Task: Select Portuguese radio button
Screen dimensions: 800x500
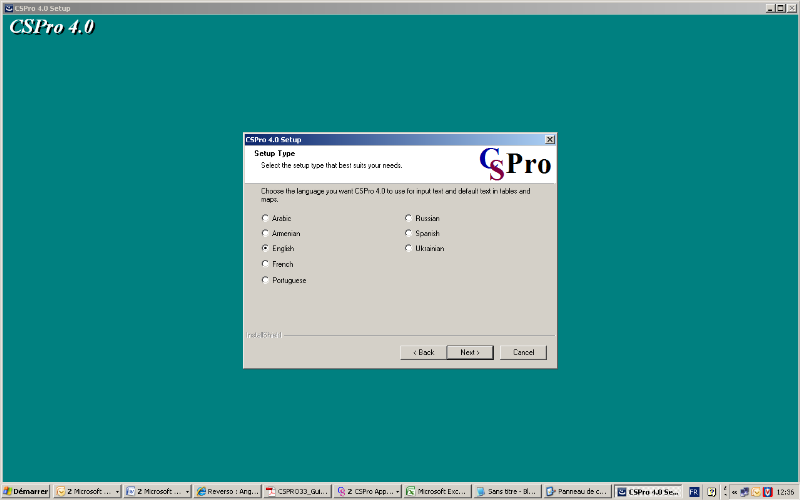Action: 265,280
